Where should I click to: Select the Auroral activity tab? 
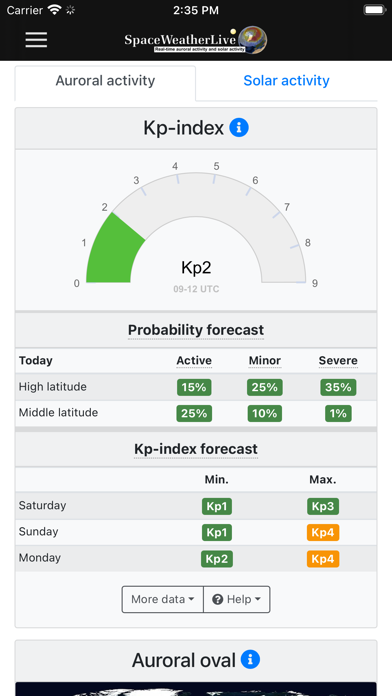pyautogui.click(x=105, y=81)
